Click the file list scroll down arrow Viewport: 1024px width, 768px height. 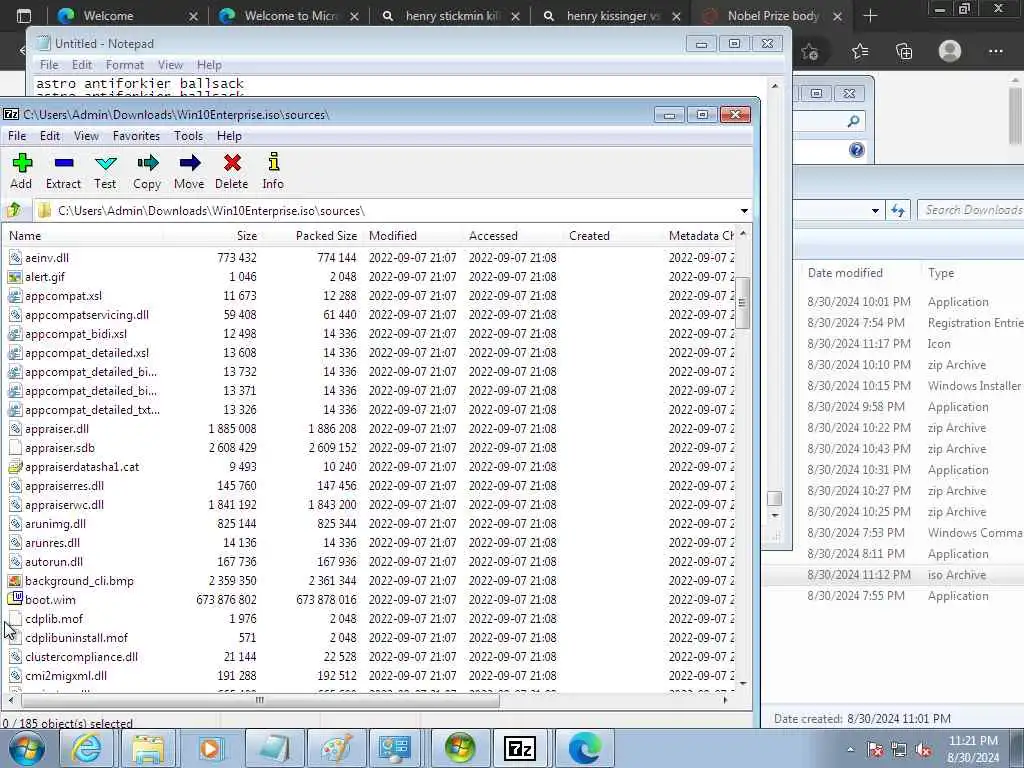point(743,683)
